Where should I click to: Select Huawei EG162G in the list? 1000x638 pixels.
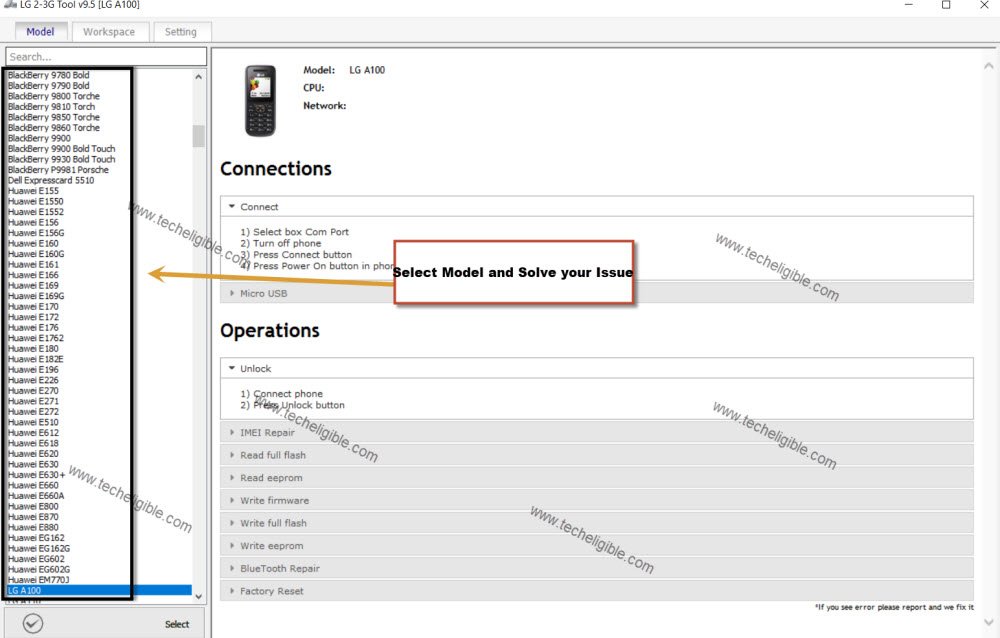39,549
